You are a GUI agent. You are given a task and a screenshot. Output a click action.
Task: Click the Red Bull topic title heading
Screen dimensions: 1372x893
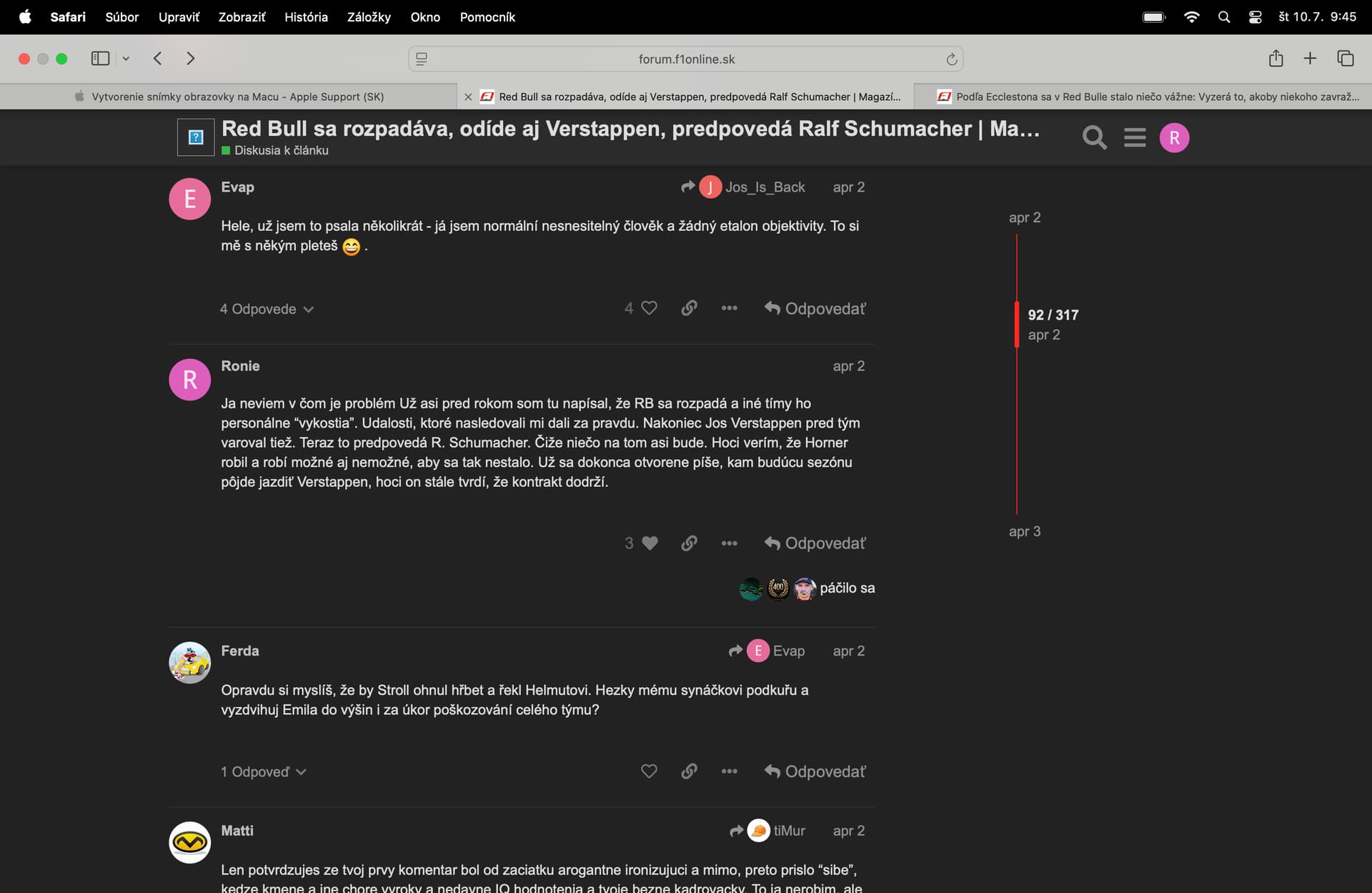pyautogui.click(x=630, y=129)
